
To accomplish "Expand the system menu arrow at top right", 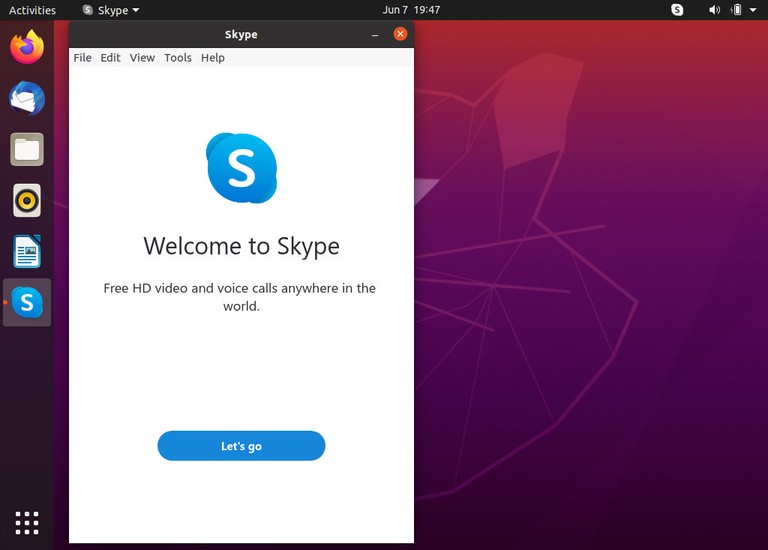I will [755, 10].
